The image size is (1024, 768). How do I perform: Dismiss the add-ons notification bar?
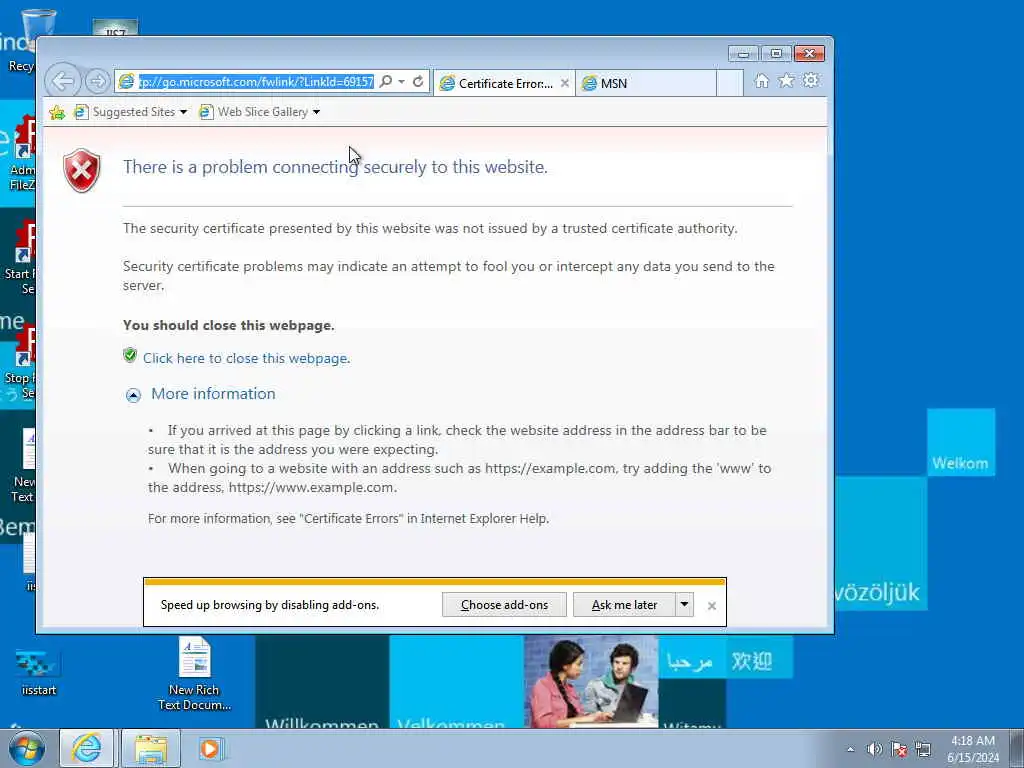pyautogui.click(x=712, y=606)
